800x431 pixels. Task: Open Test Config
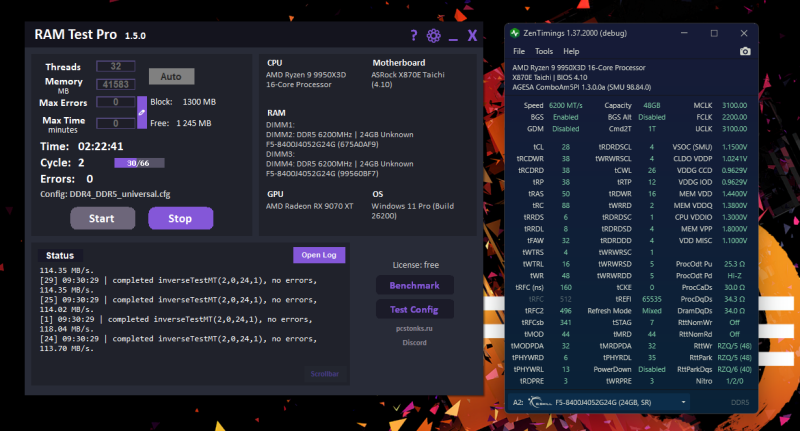coord(415,309)
